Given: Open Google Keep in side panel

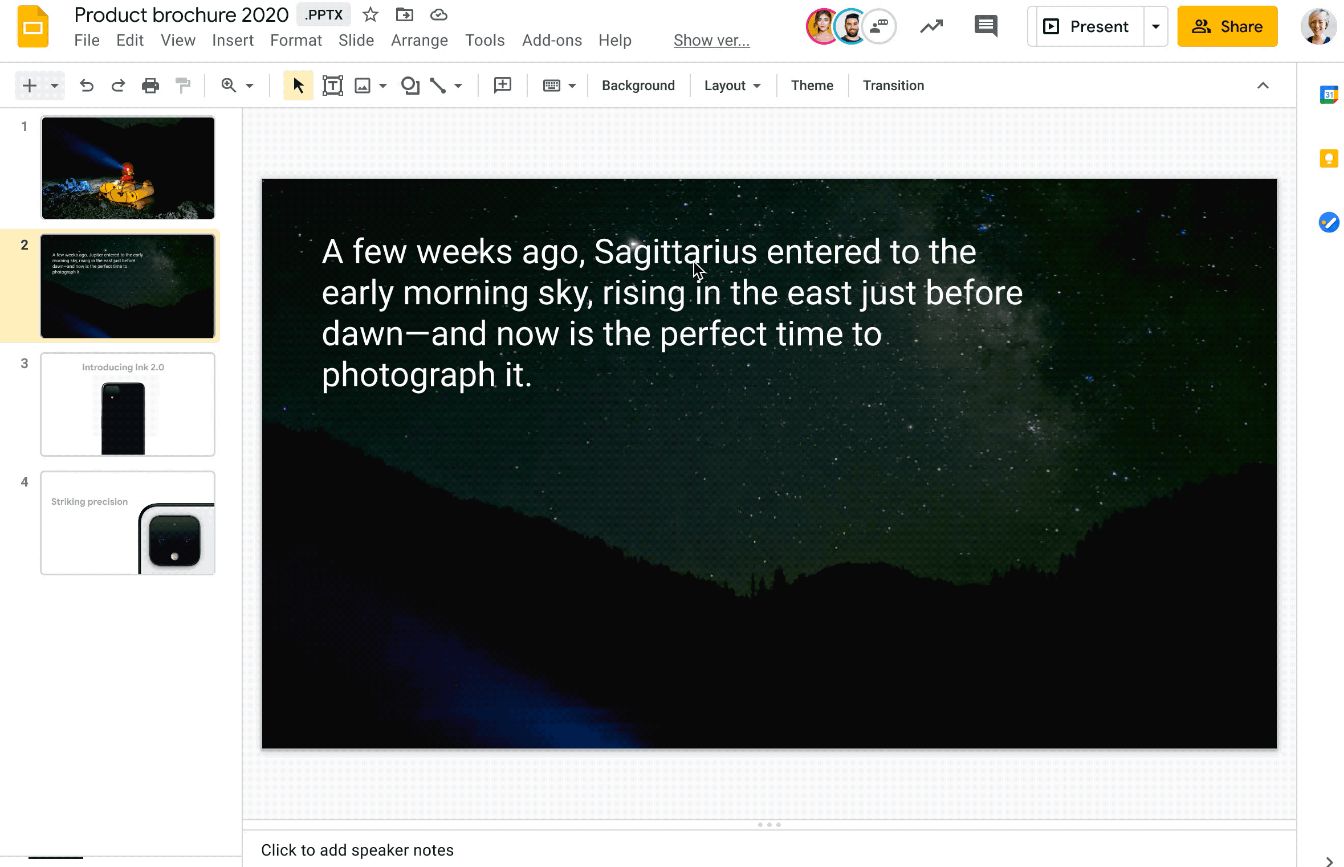Looking at the screenshot, I should click(x=1328, y=158).
